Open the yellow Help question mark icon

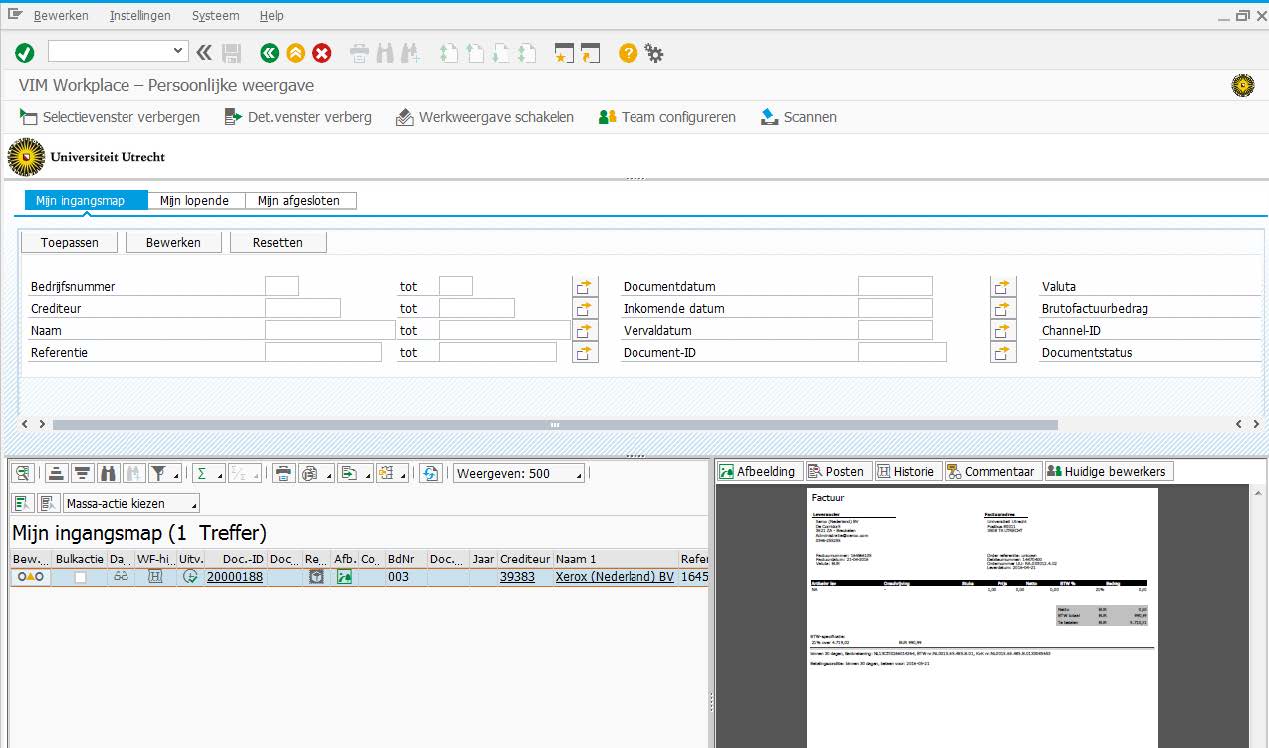(x=627, y=53)
